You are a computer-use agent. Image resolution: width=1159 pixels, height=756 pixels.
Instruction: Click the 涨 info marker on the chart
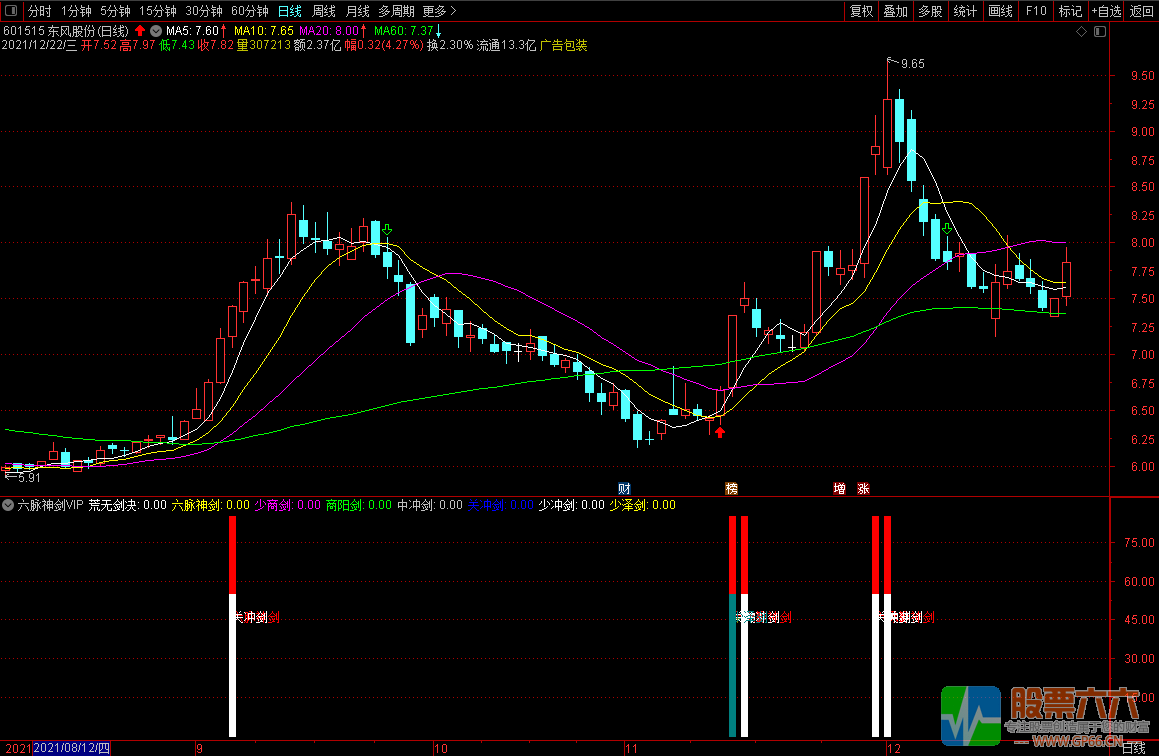(x=863, y=489)
